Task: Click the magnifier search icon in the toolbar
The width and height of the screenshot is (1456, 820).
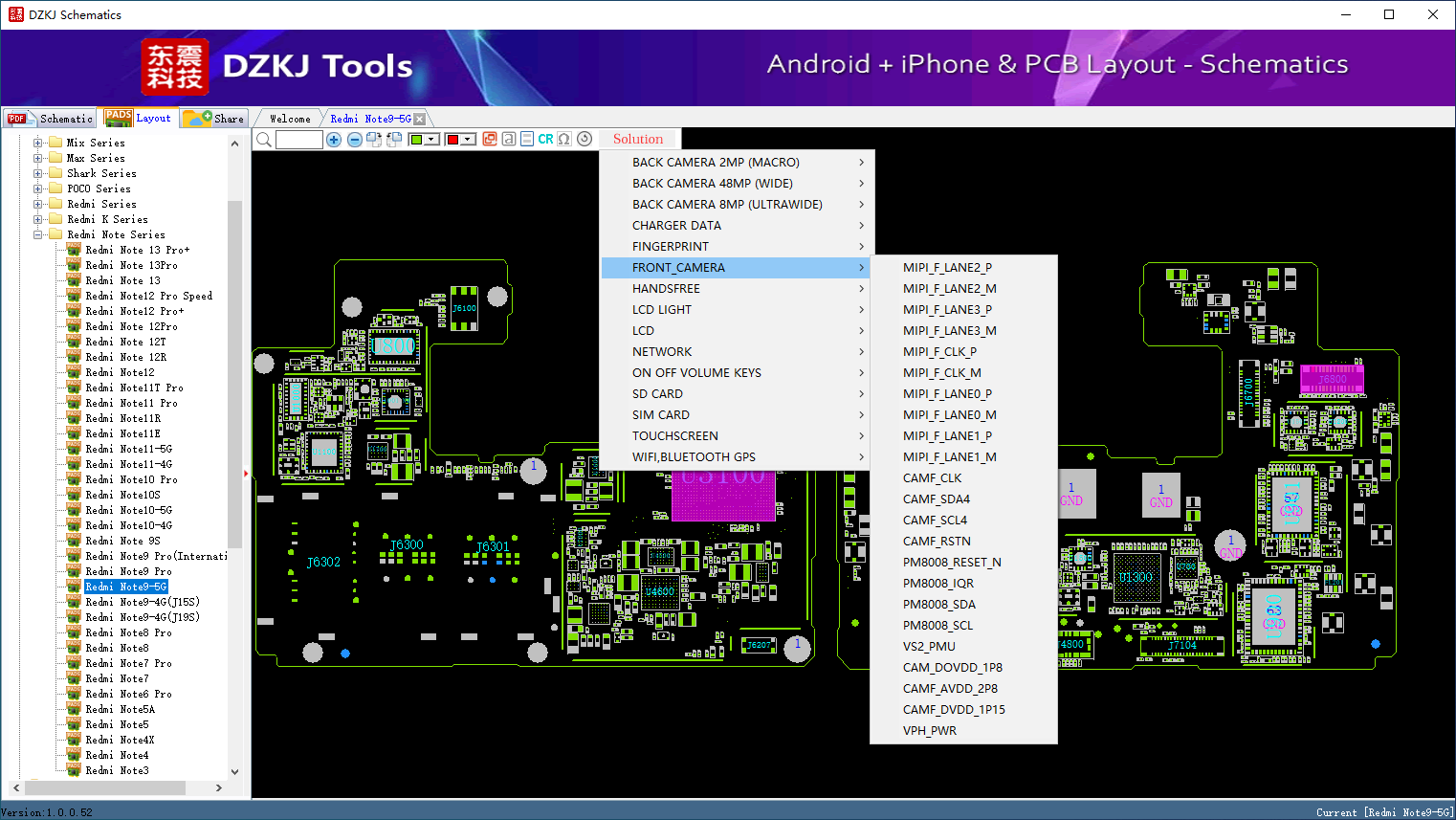Action: tap(264, 140)
